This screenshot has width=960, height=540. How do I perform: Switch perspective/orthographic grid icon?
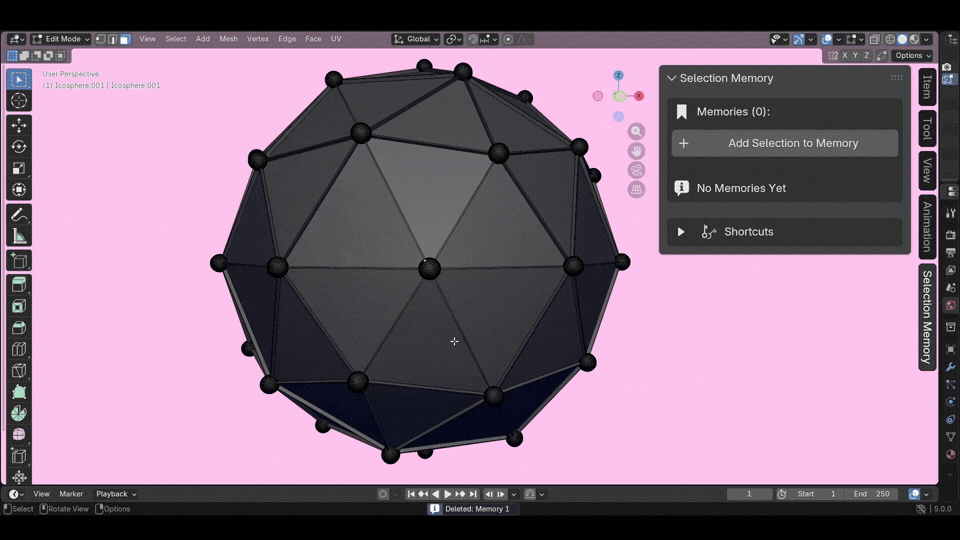coord(636,189)
